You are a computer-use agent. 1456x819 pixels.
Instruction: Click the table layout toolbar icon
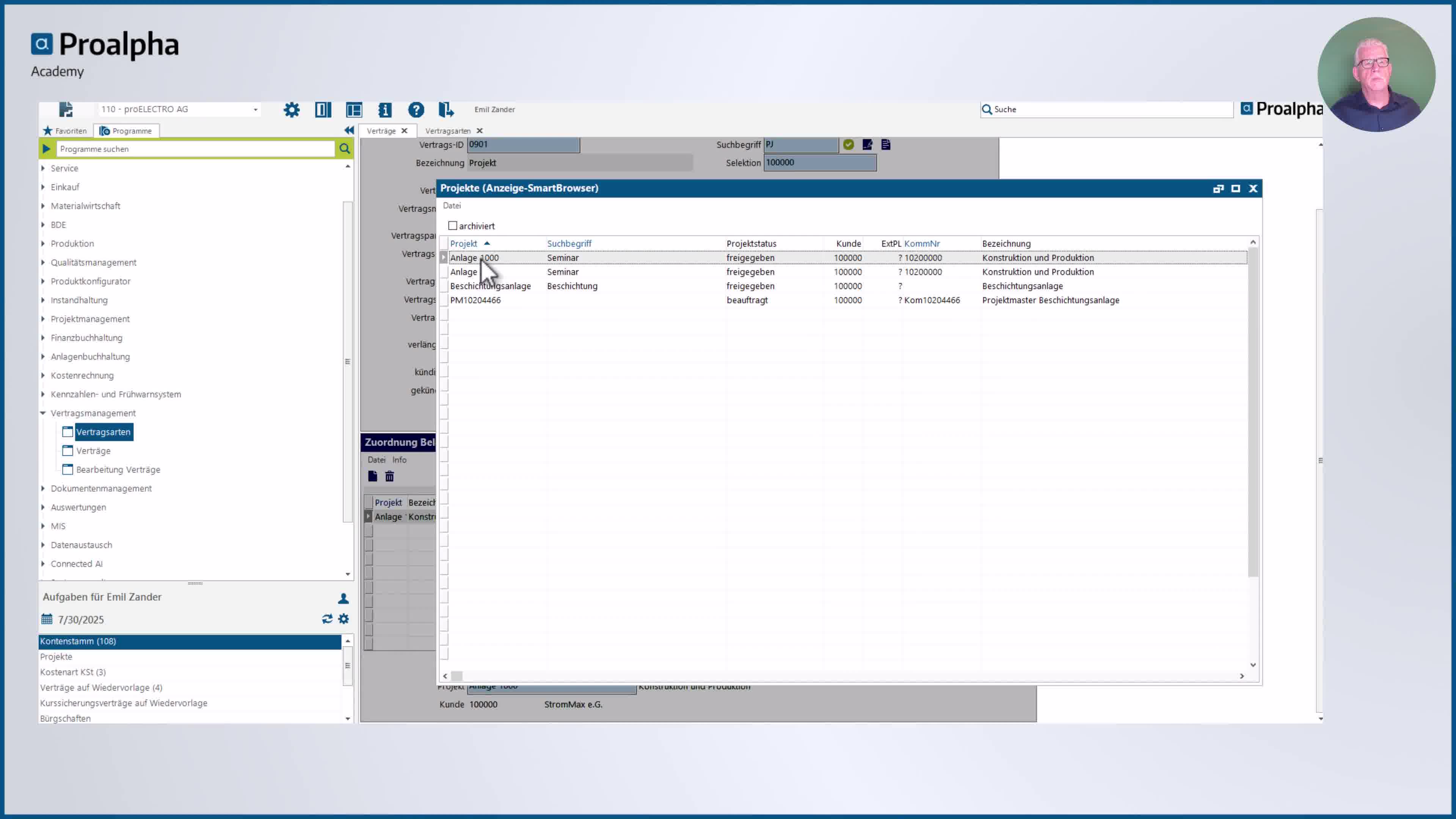354,110
